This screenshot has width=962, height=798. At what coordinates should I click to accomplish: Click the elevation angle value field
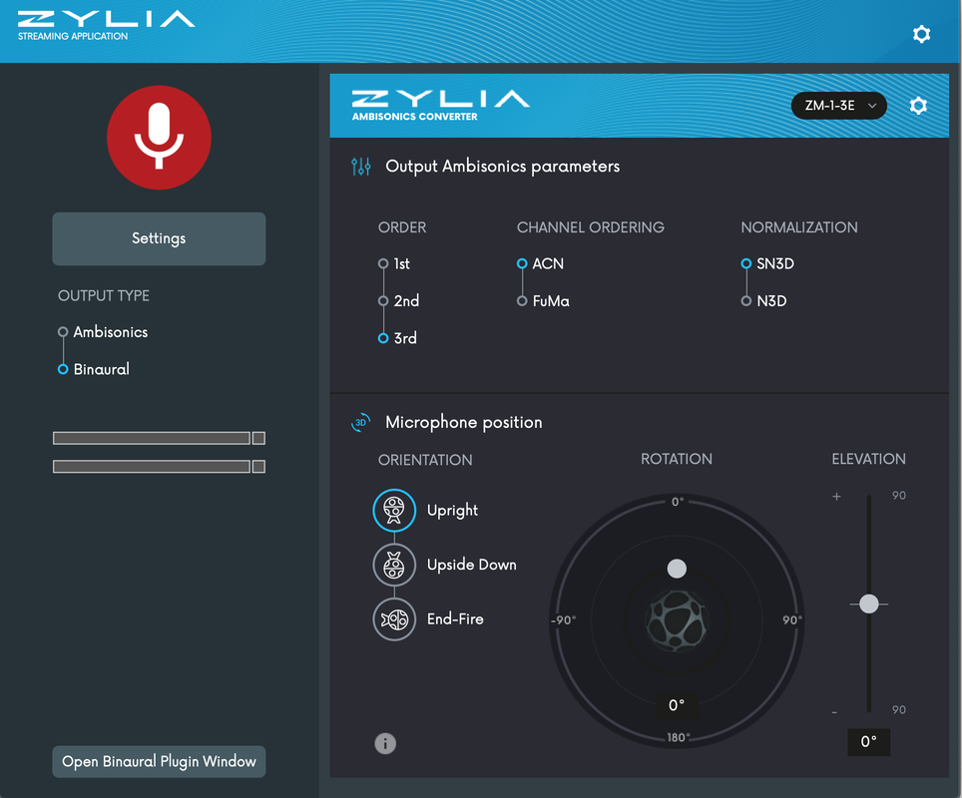tap(869, 742)
